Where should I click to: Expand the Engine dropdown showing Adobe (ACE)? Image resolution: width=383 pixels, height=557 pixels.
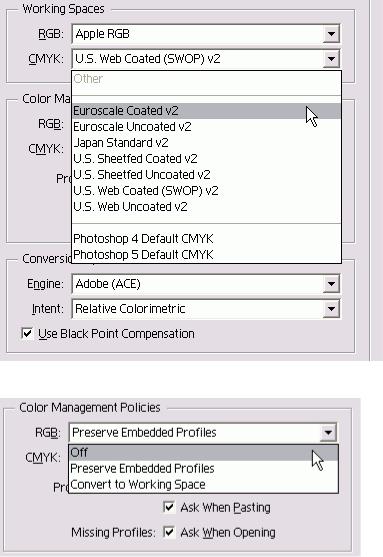pos(331,284)
